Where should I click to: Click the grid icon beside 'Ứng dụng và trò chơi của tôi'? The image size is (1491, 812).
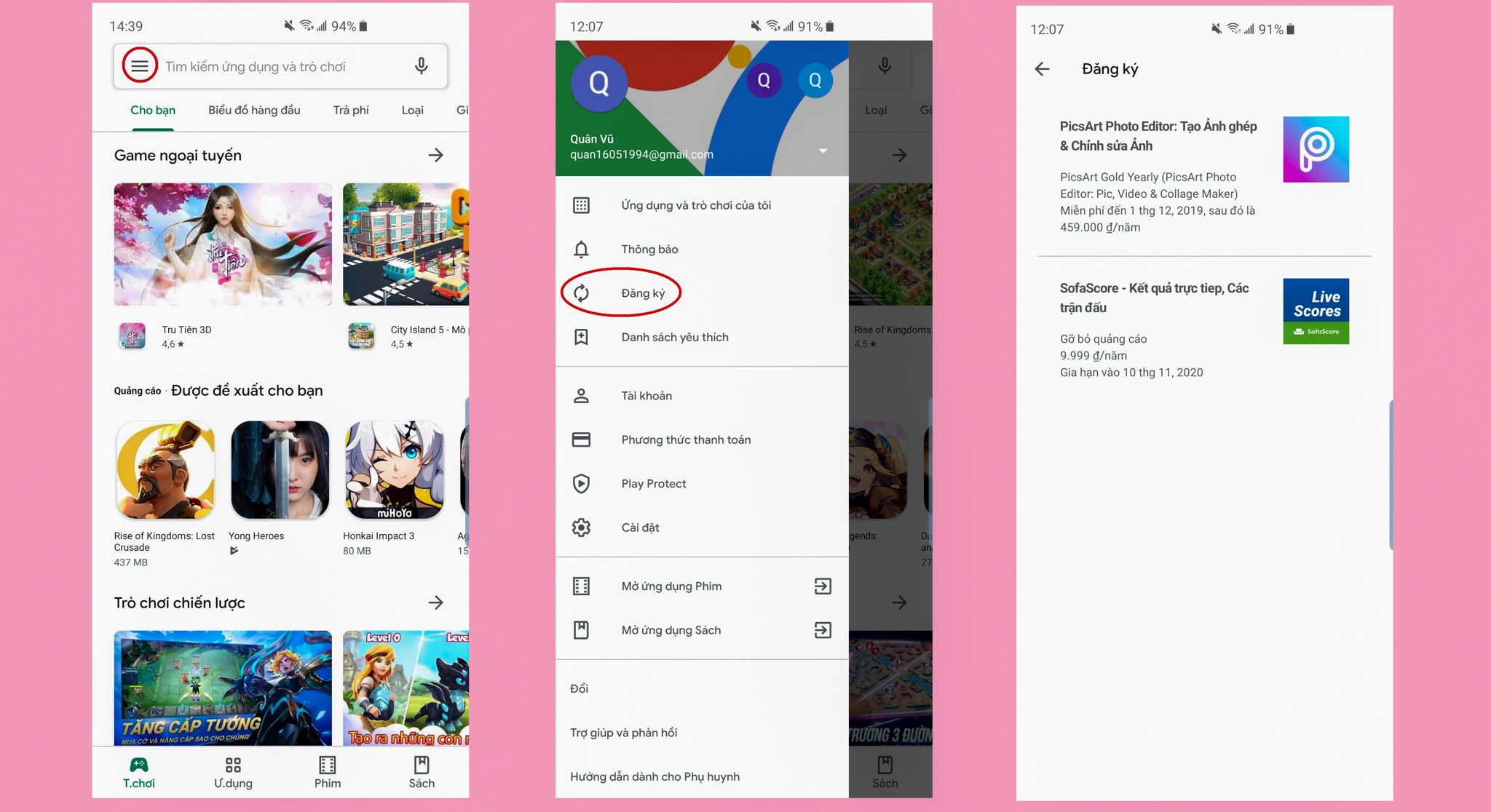pyautogui.click(x=581, y=205)
